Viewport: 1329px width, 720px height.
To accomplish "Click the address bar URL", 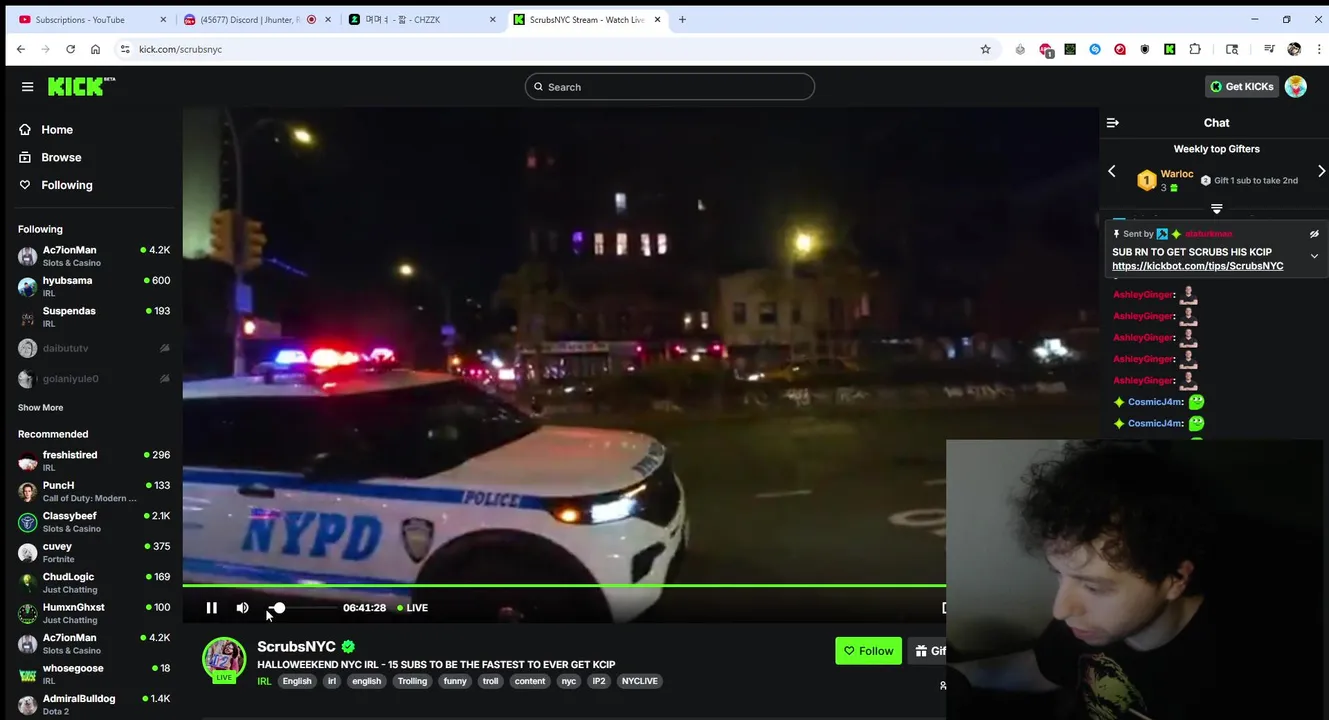I will 180,49.
